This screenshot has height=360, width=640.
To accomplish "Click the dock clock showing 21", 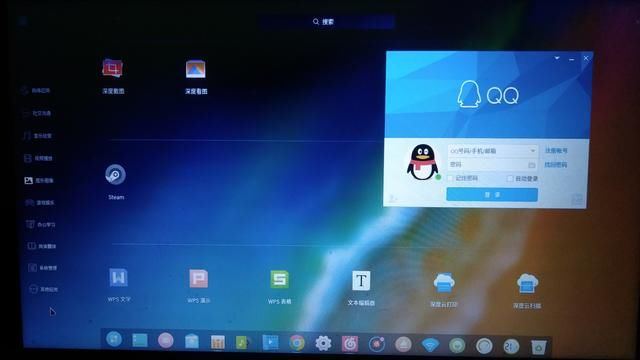I will click(x=511, y=346).
